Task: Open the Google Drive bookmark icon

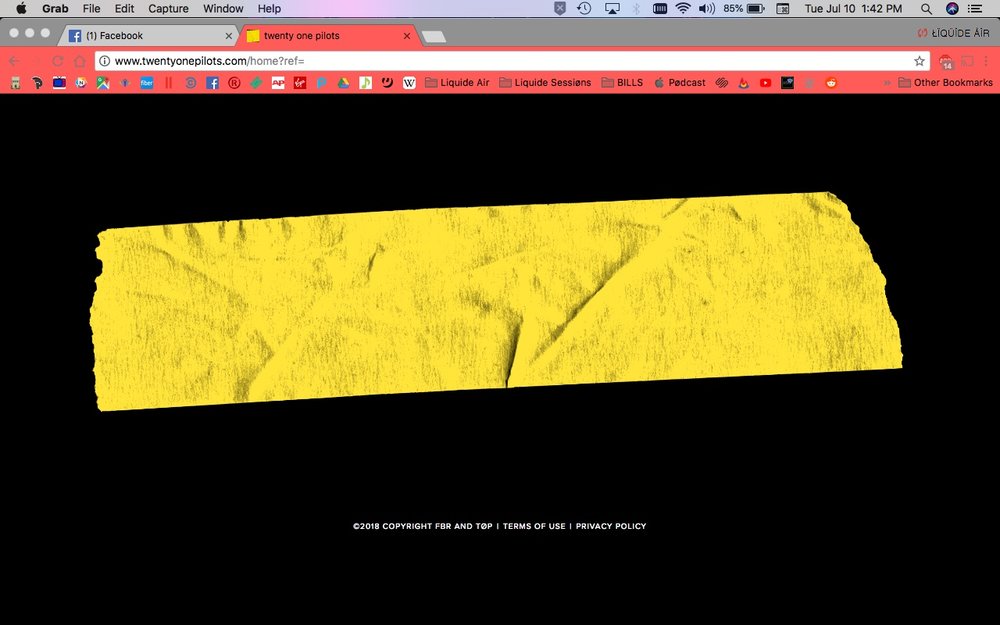Action: coord(344,82)
